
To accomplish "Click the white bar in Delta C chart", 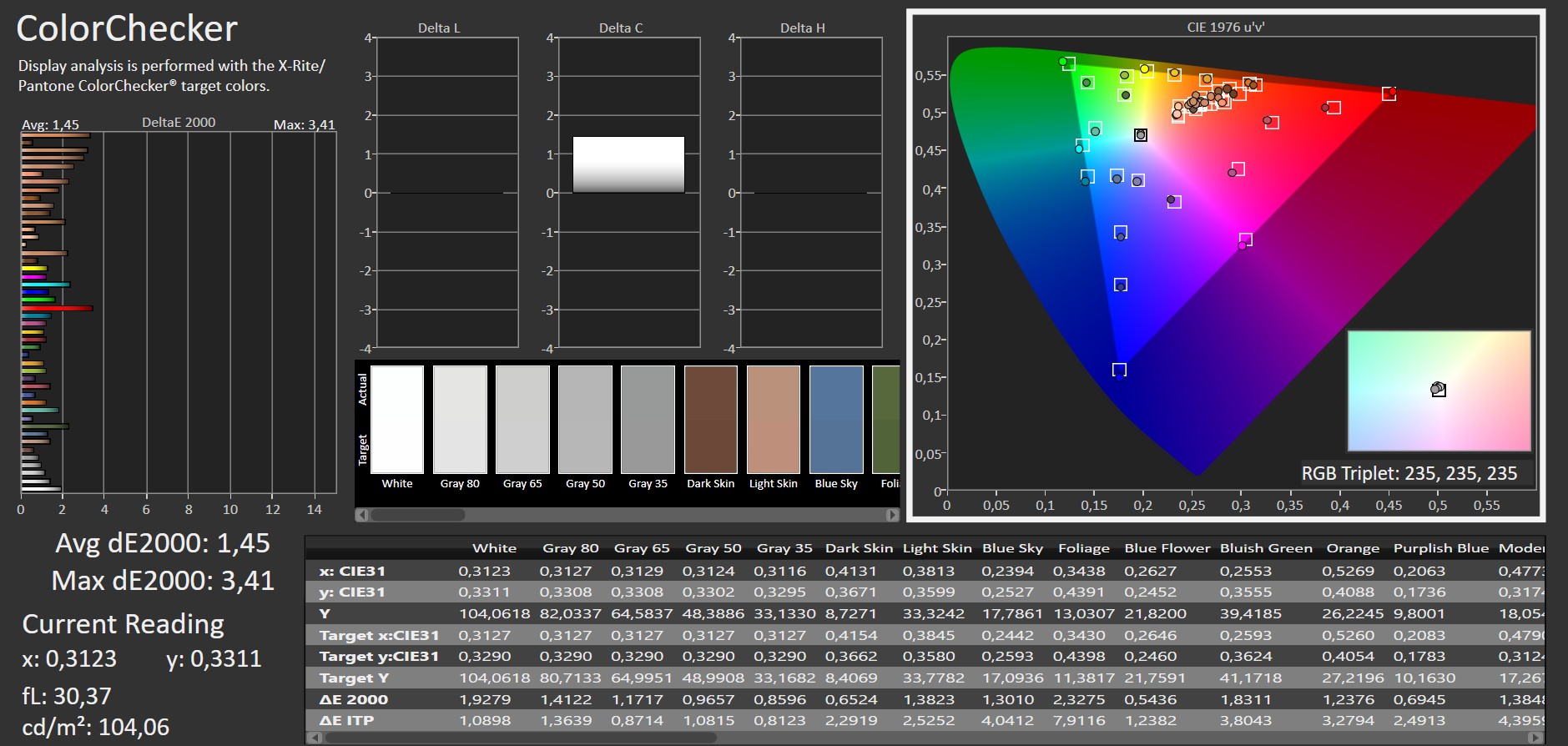I will click(628, 164).
